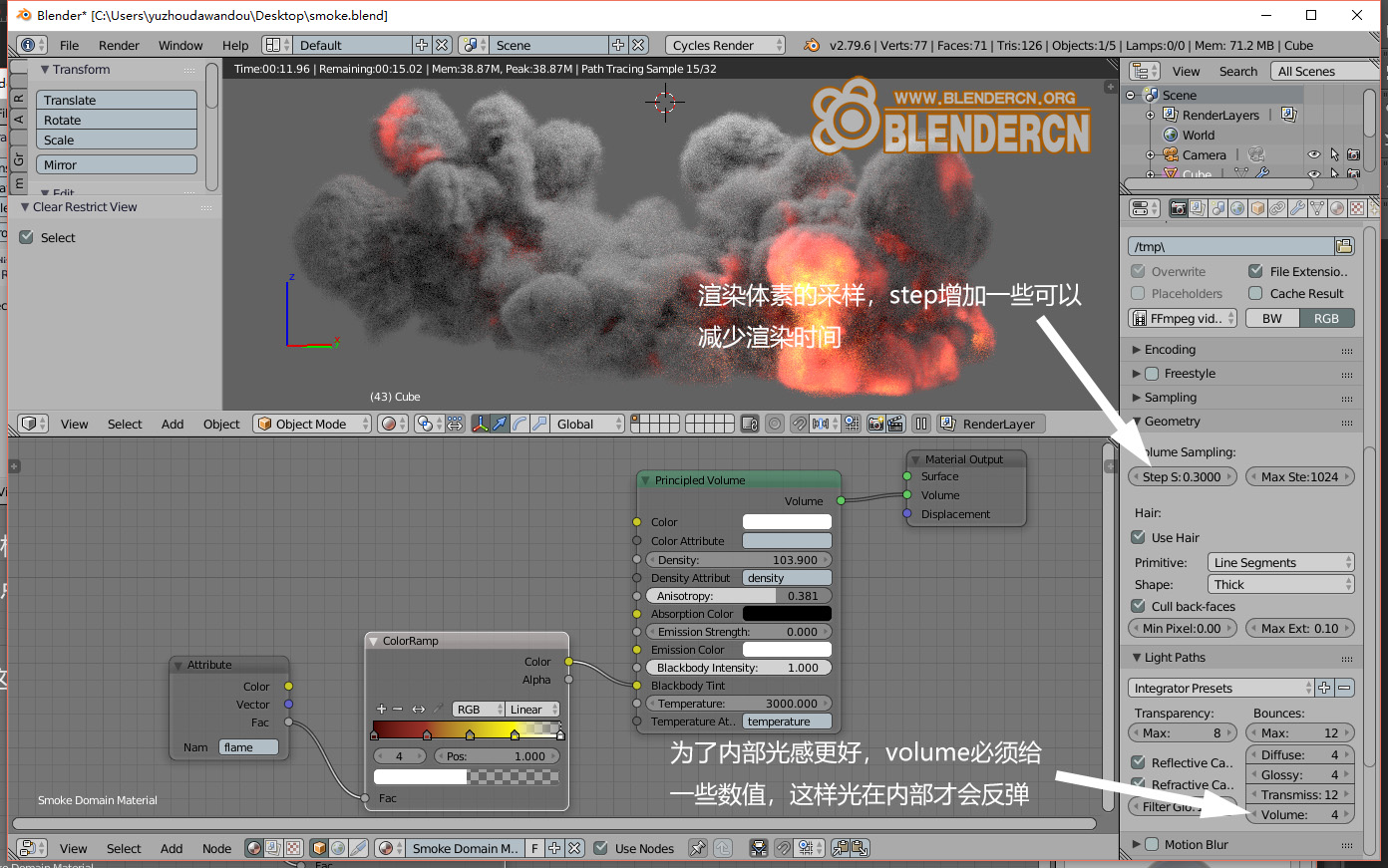
Task: Expand the Camera item in outliner
Action: point(1150,154)
